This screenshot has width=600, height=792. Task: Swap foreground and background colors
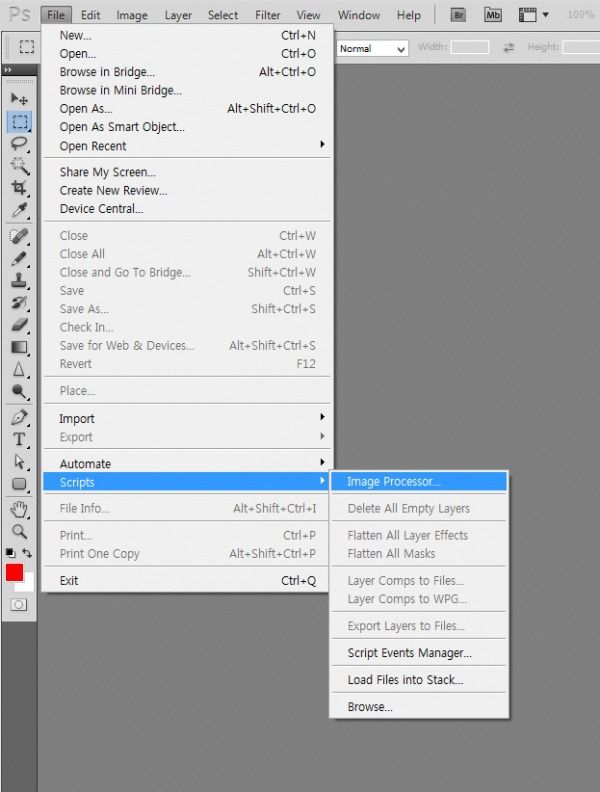click(27, 553)
